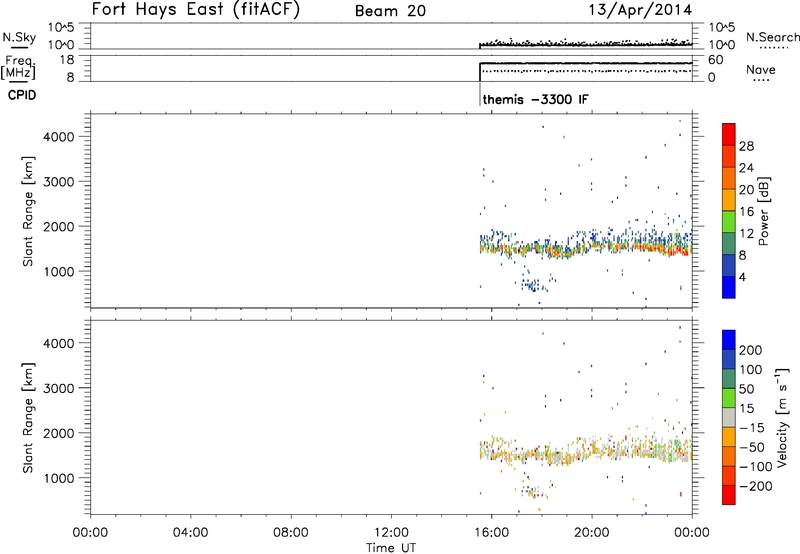Click the "-100" velocity colorbar label
Screen dimensions: 800x554
point(755,467)
